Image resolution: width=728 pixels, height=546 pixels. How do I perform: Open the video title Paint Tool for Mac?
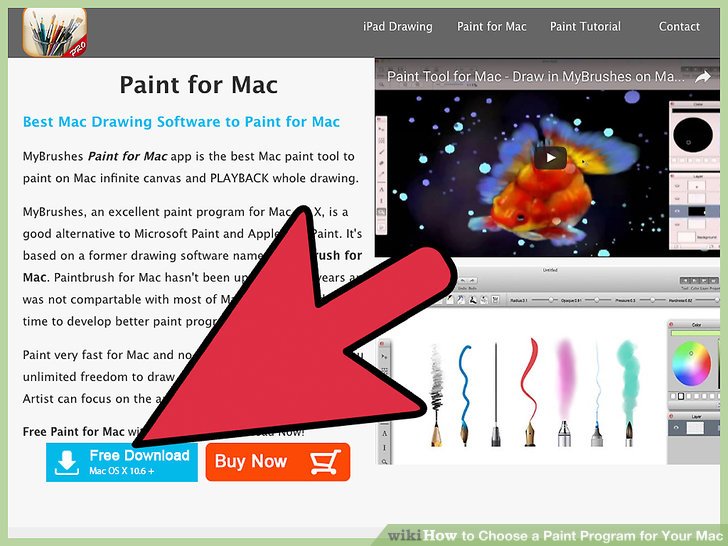(x=535, y=77)
